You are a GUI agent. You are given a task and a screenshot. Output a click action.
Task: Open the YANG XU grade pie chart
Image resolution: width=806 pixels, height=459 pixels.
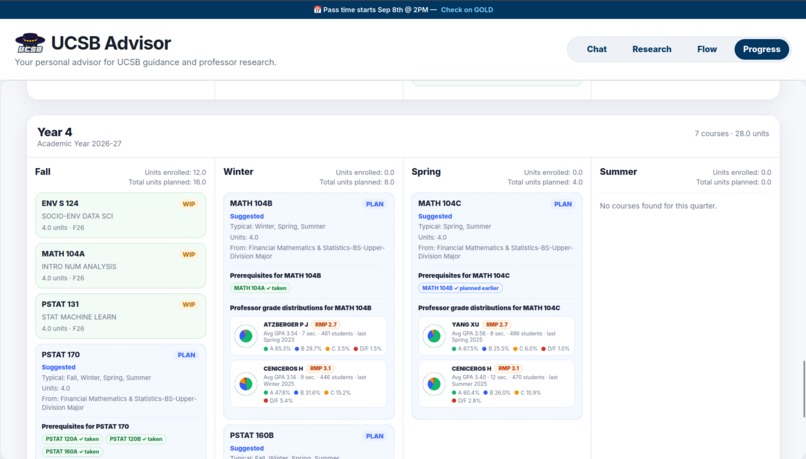(434, 336)
